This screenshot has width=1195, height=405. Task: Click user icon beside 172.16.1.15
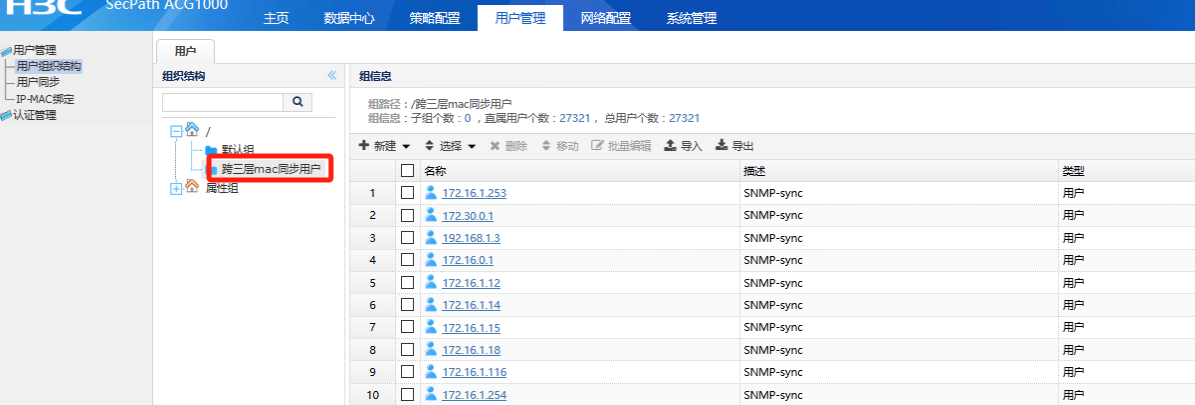(431, 326)
